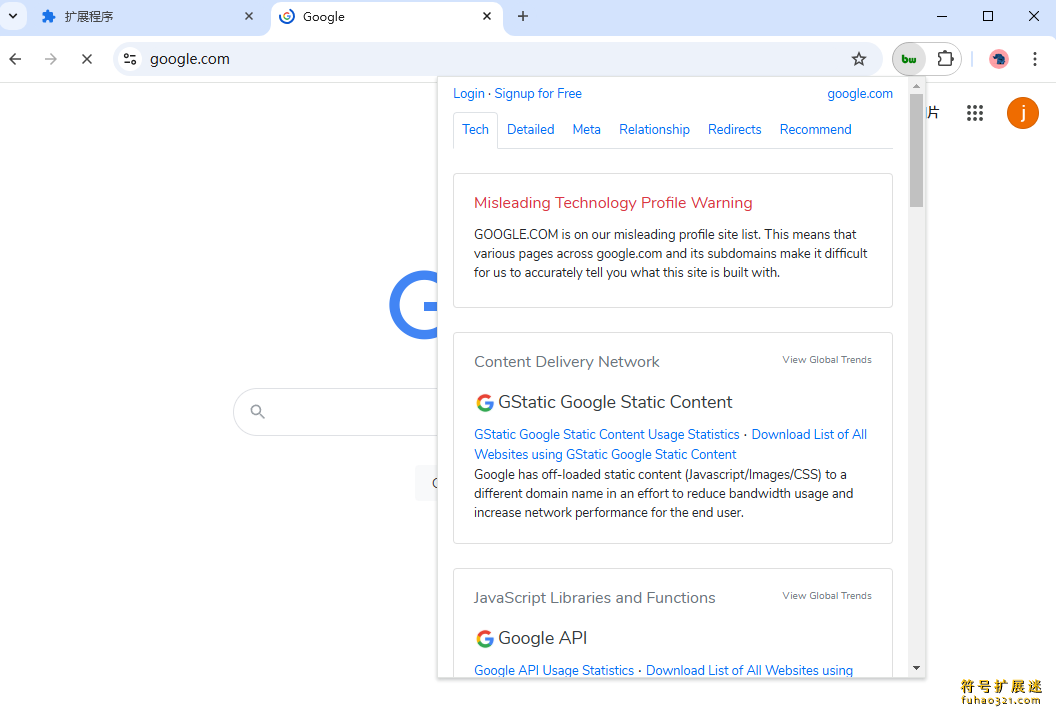Select the Google browser tab
Image resolution: width=1056 pixels, height=715 pixels.
[x=387, y=17]
